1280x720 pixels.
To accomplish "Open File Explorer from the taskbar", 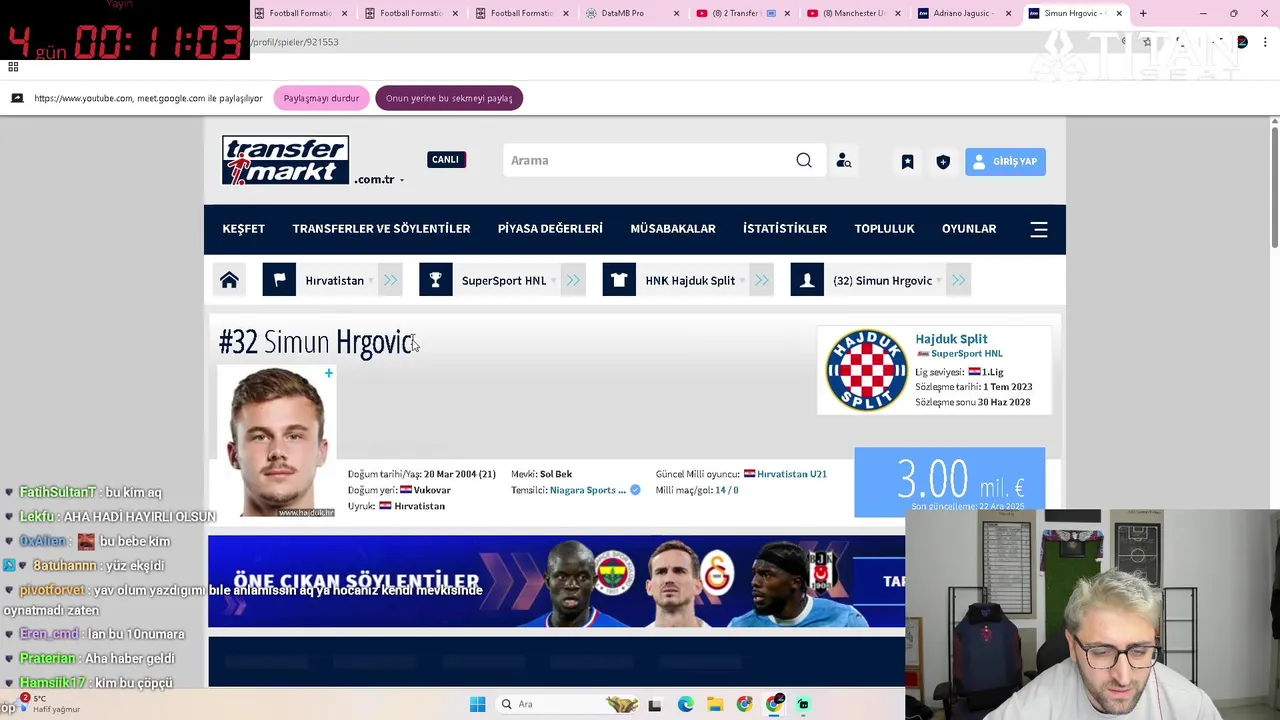I will pos(715,704).
